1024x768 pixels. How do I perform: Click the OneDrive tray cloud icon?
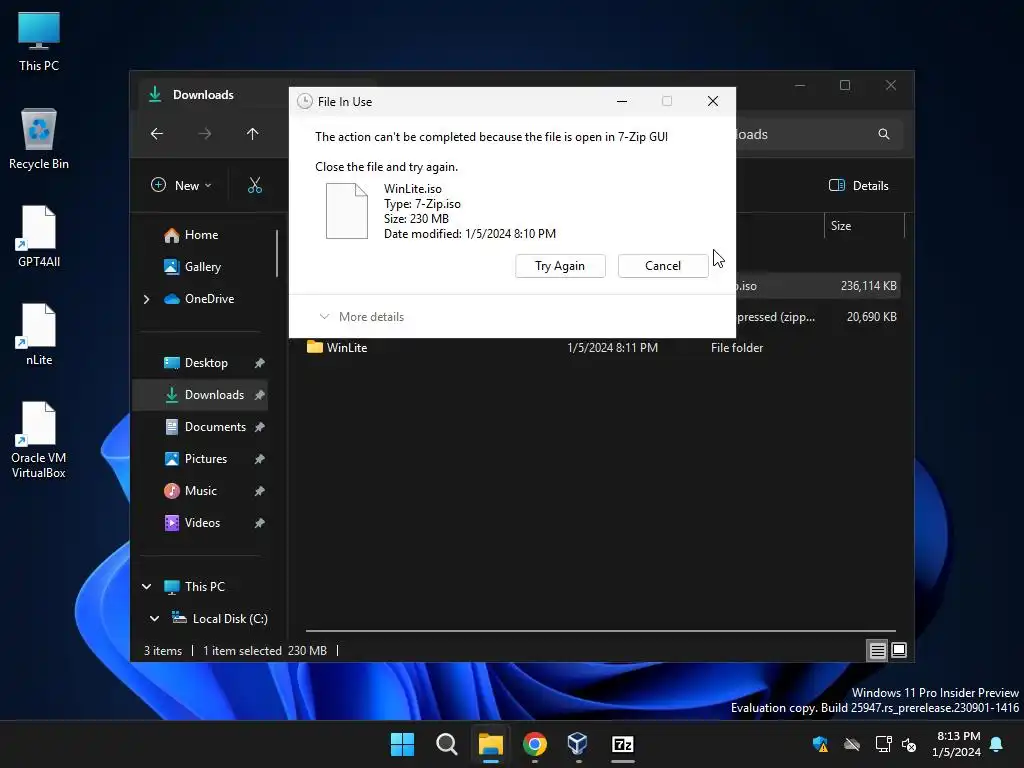pyautogui.click(x=852, y=744)
